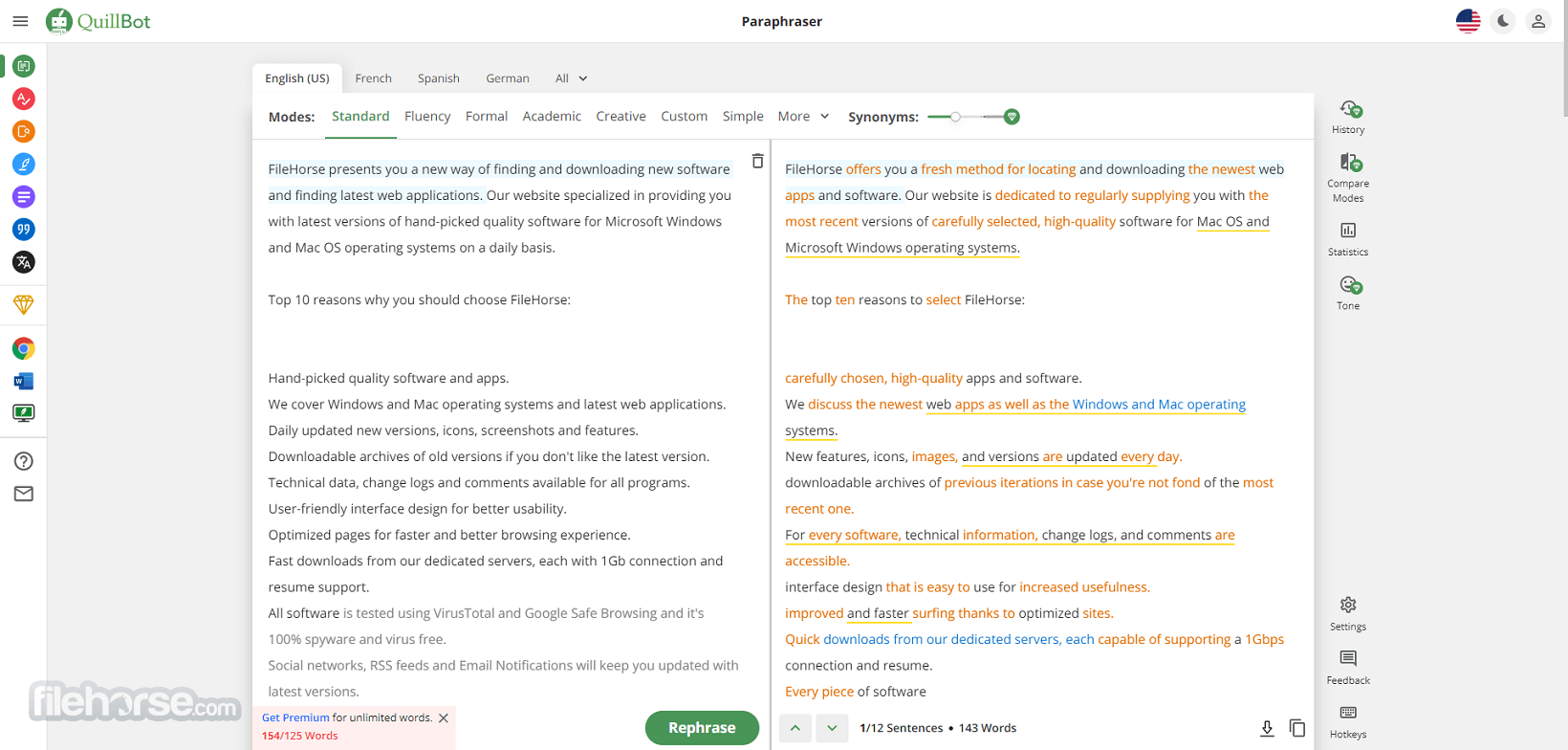Click 'previous iterations' in the output

[x=1001, y=483]
